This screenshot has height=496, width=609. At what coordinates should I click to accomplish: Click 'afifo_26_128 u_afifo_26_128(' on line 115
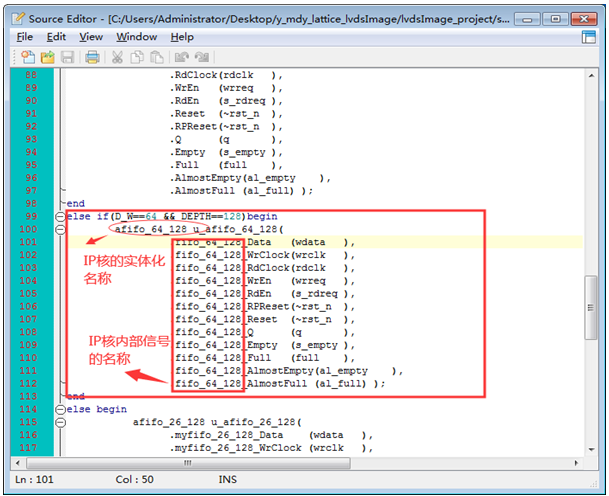click(x=217, y=422)
